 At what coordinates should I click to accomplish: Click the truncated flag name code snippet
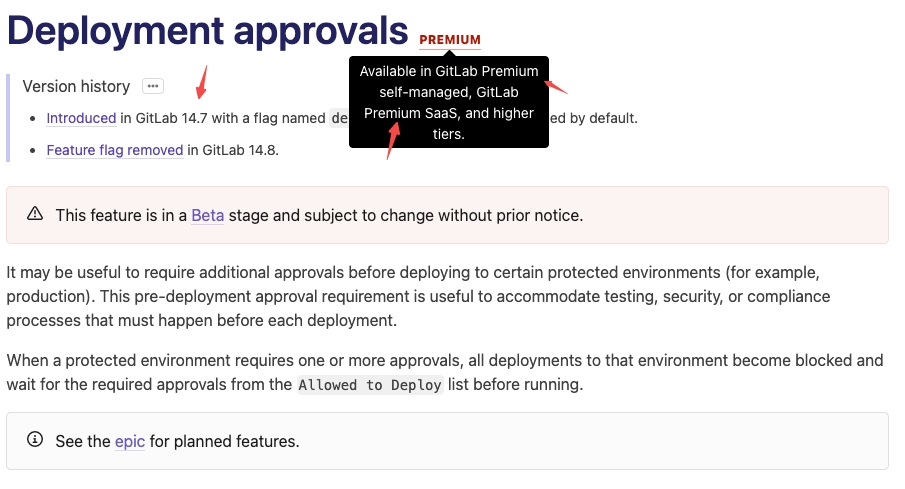(x=339, y=118)
